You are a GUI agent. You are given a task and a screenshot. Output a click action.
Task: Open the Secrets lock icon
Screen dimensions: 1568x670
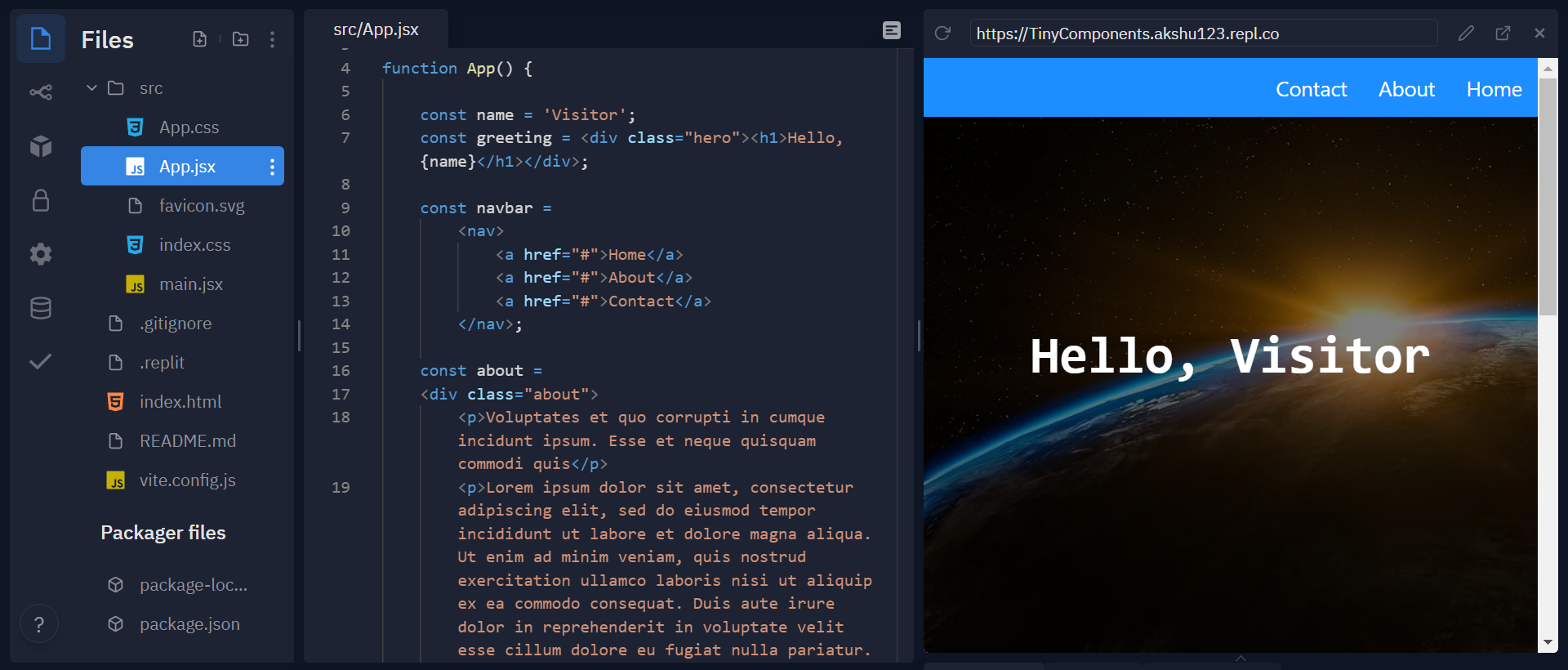point(41,200)
